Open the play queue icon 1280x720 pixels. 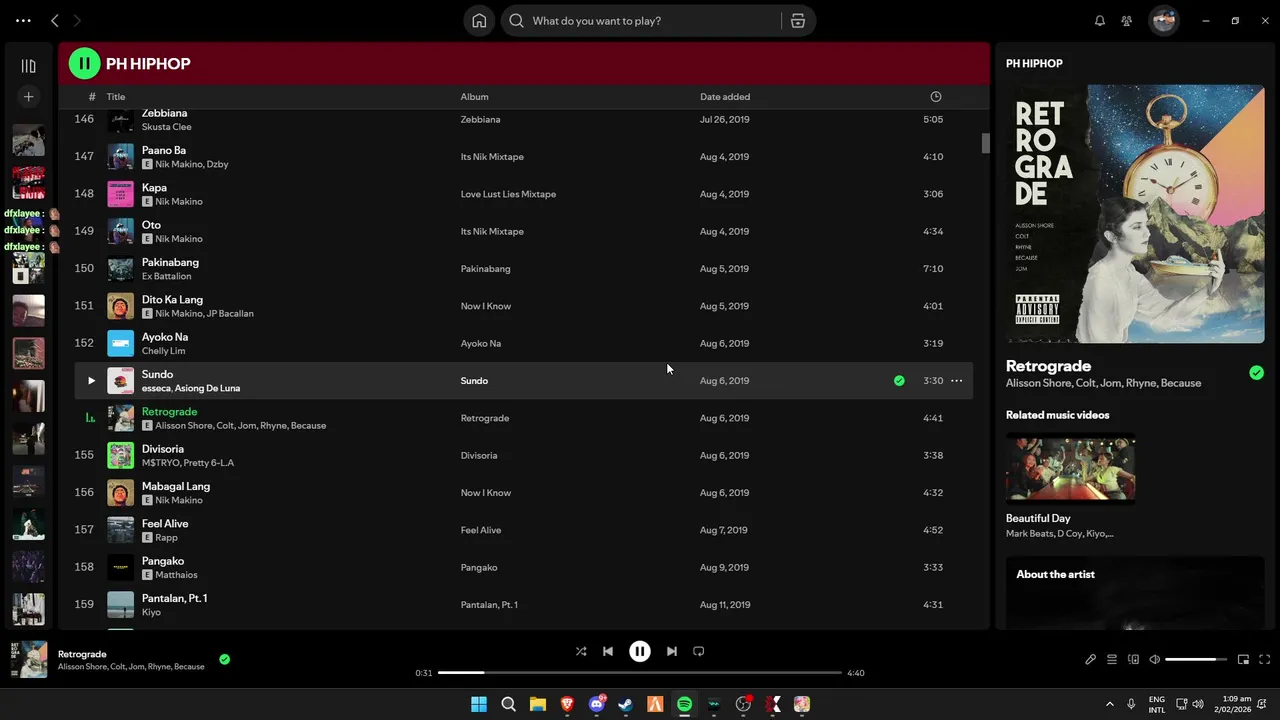point(1112,660)
